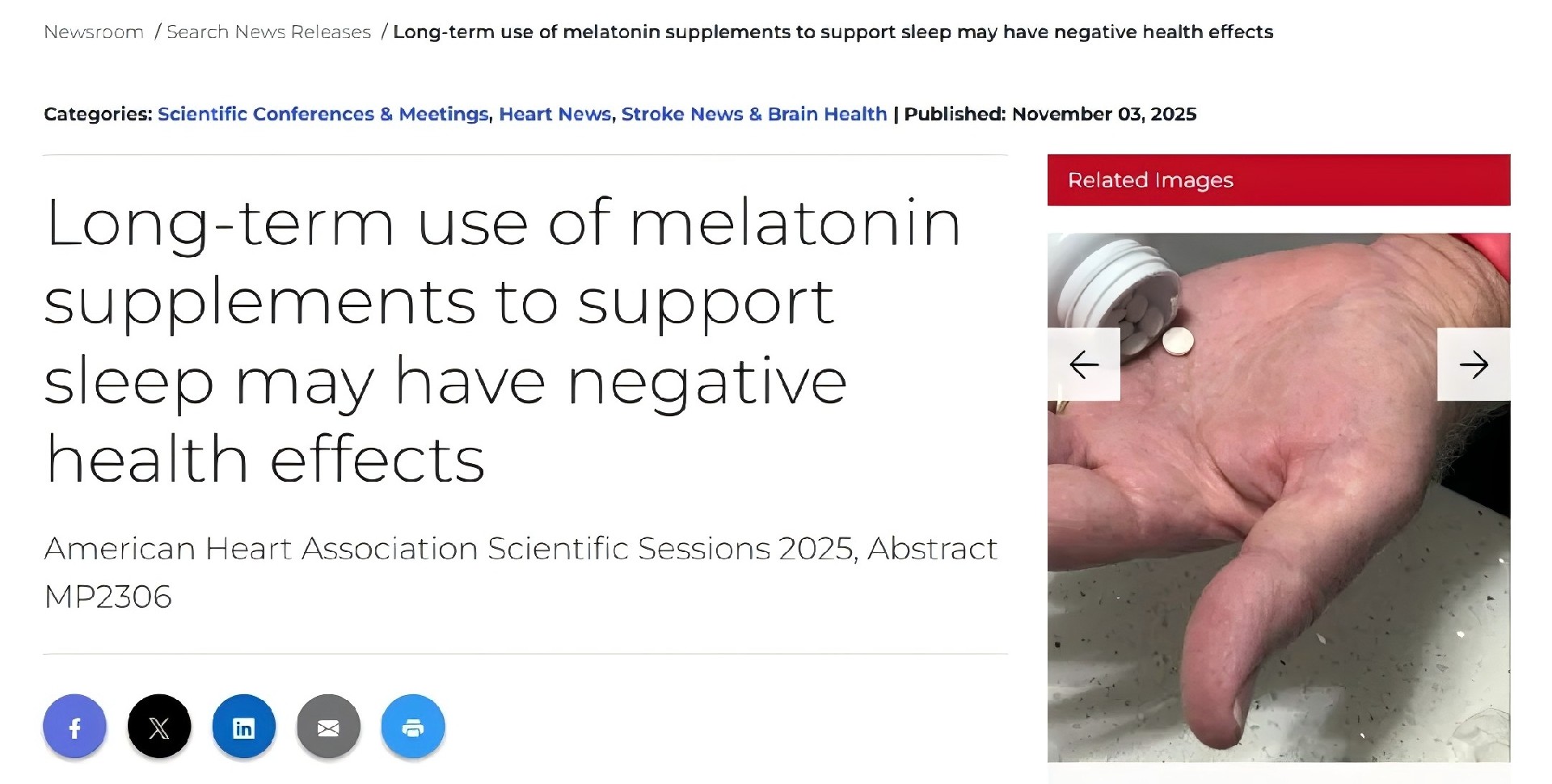The height and width of the screenshot is (784, 1552).
Task: Share the article on Facebook
Action: [x=74, y=727]
